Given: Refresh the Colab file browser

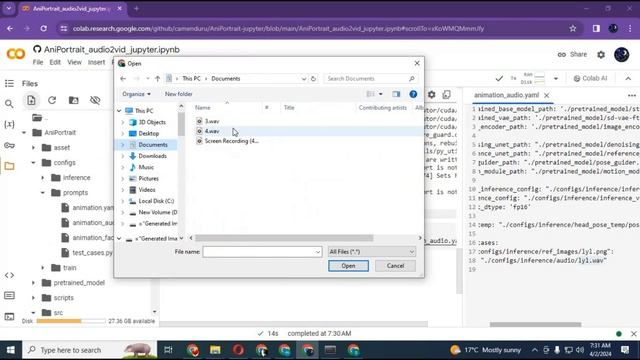Looking at the screenshot, I should point(52,100).
